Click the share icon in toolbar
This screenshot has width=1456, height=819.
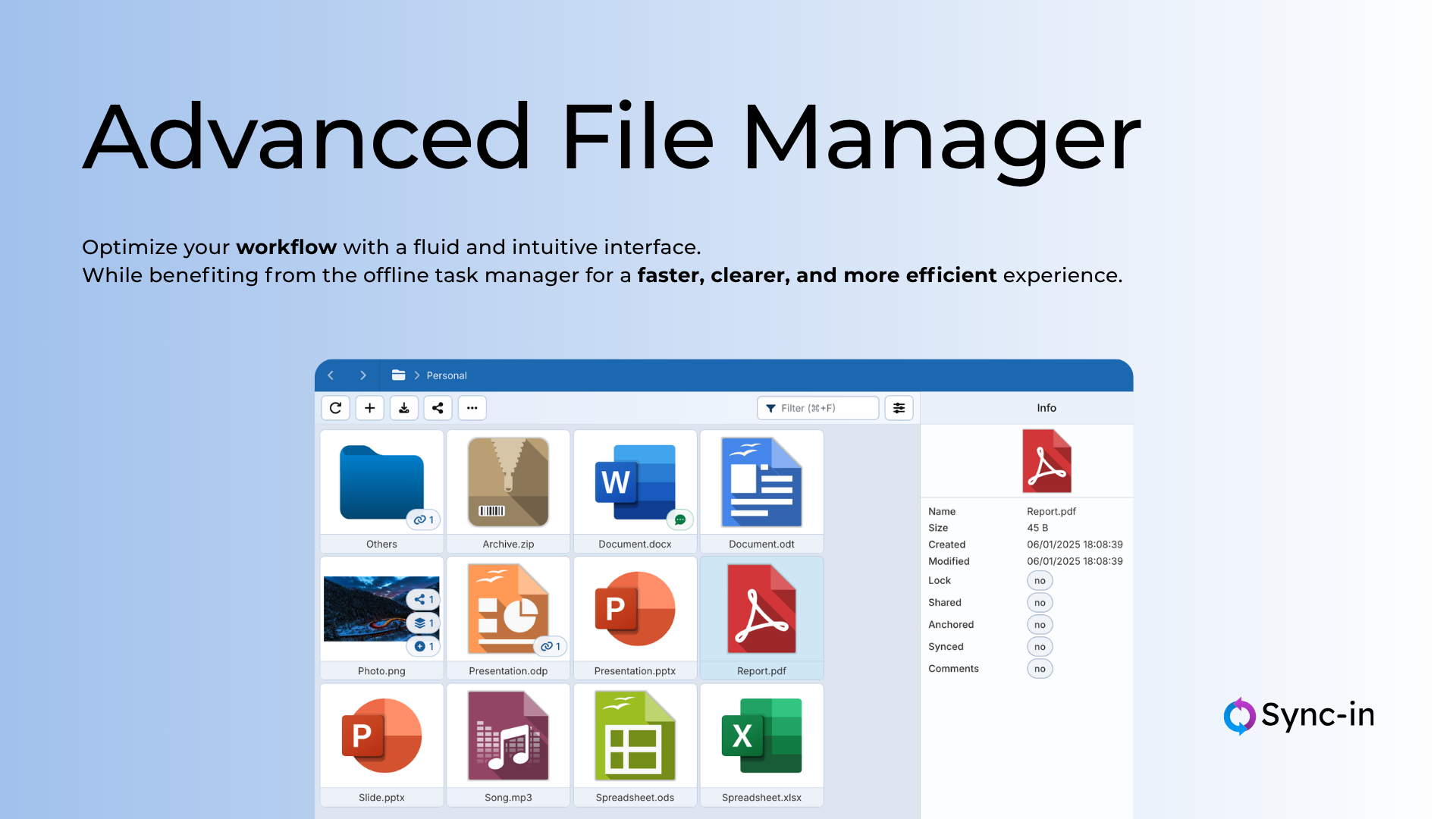coord(438,408)
